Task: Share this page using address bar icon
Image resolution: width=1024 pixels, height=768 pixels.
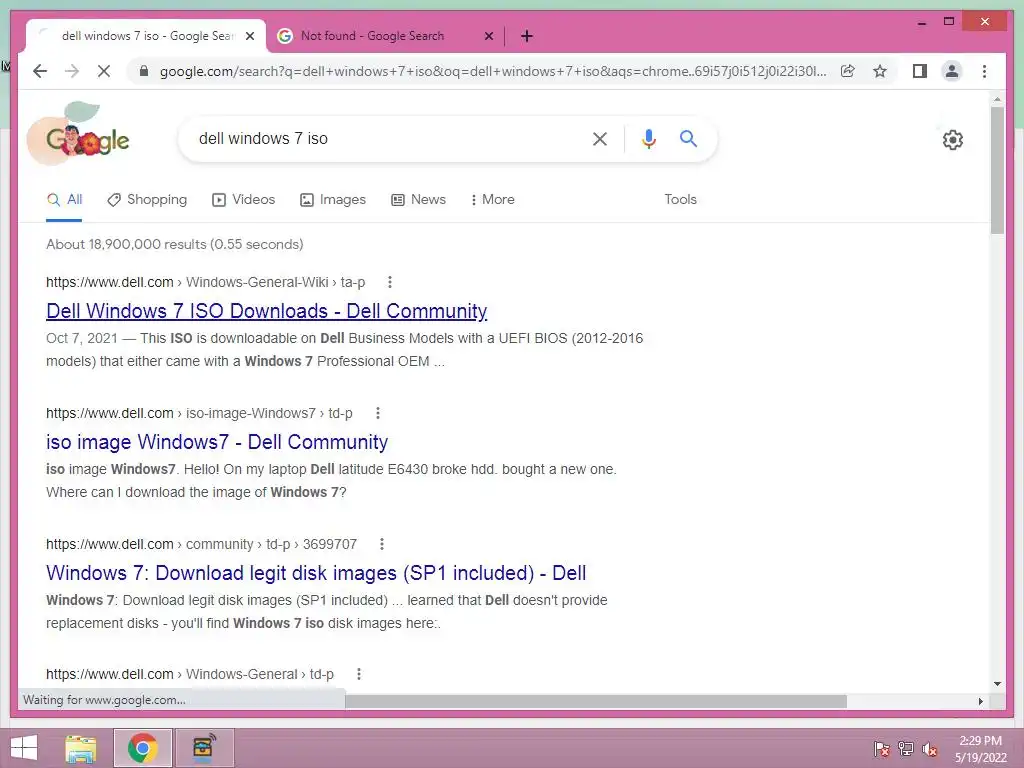Action: [848, 71]
